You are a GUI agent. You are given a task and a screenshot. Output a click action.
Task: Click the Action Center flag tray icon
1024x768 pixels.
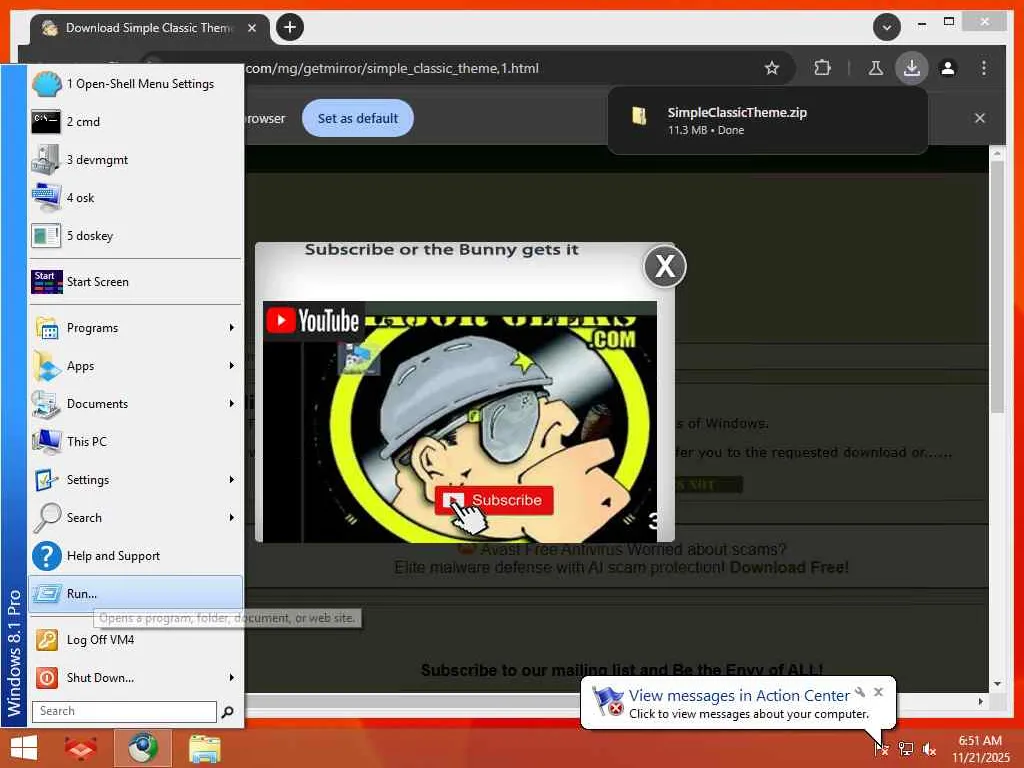click(x=881, y=749)
